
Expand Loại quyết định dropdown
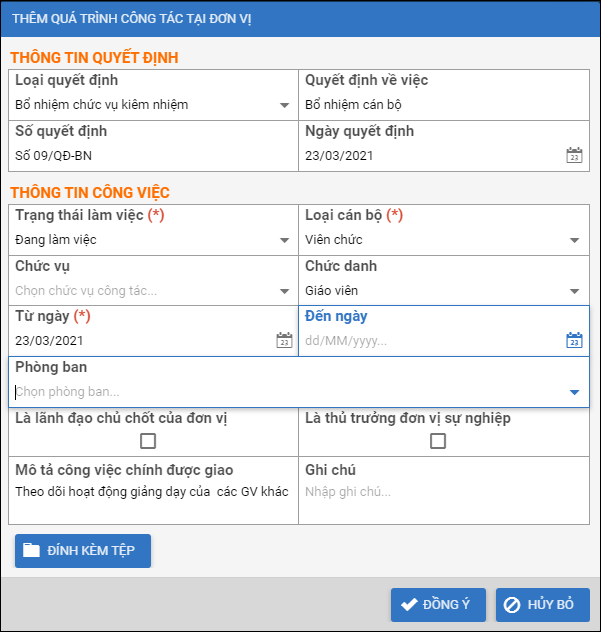click(284, 104)
